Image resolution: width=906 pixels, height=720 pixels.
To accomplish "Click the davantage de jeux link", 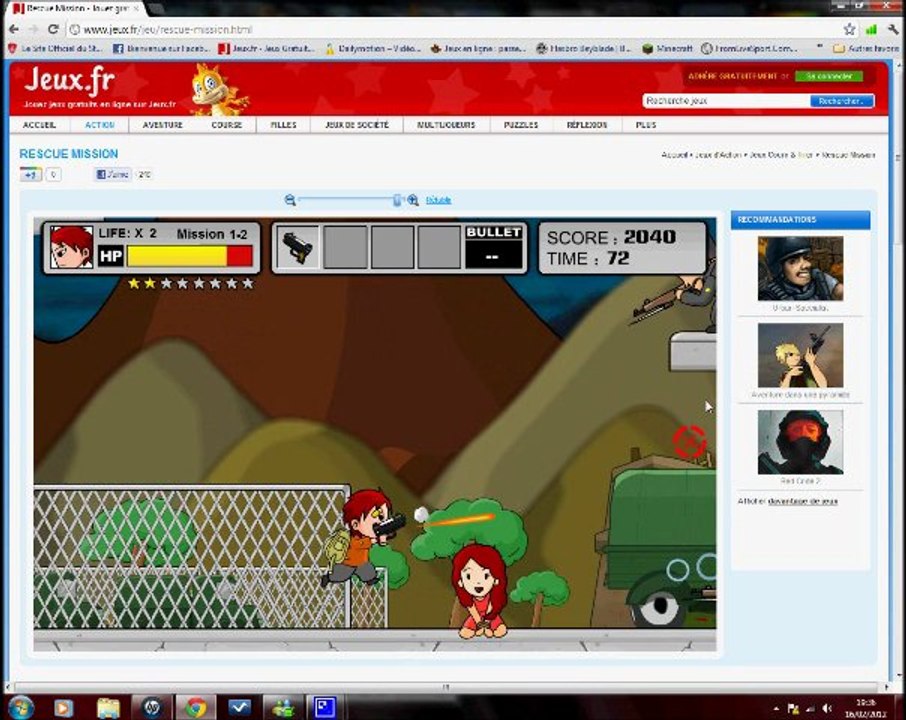I will tap(803, 501).
